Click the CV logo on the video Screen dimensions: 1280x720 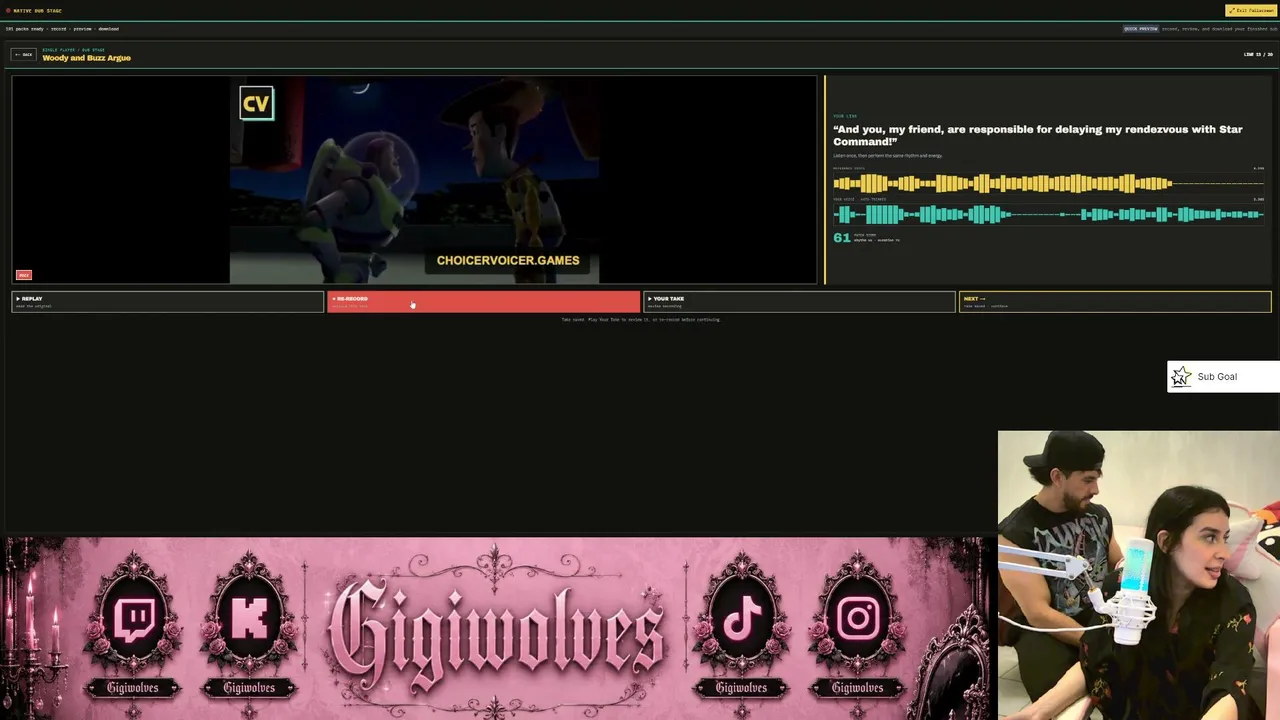coord(257,103)
